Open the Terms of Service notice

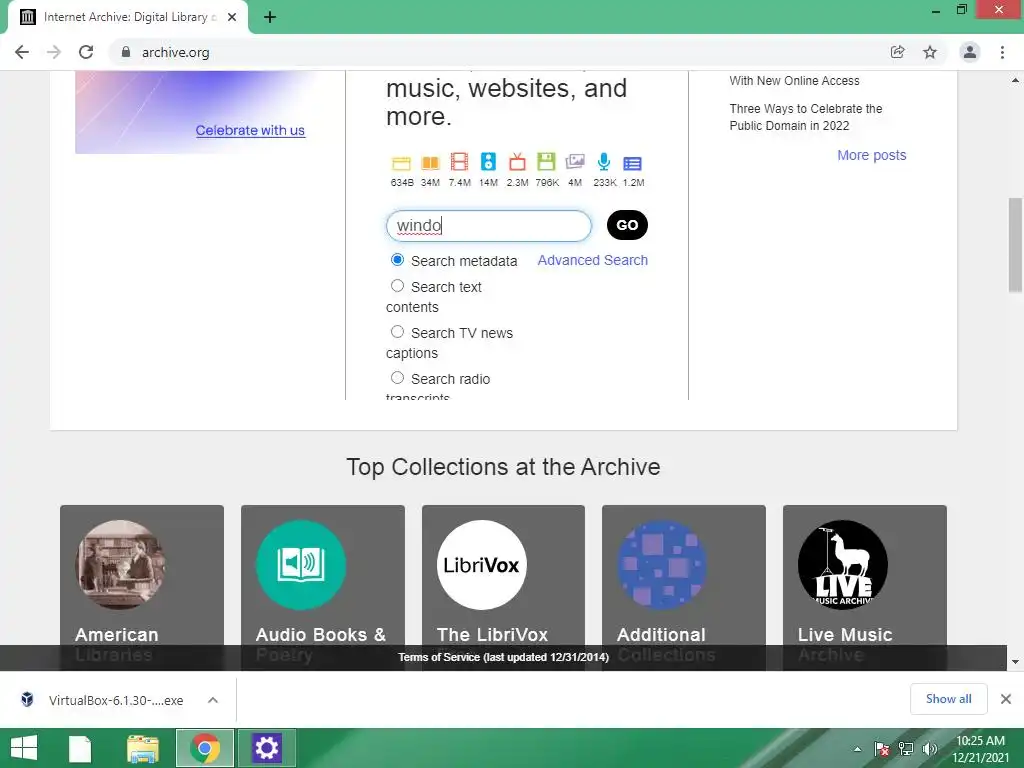504,657
